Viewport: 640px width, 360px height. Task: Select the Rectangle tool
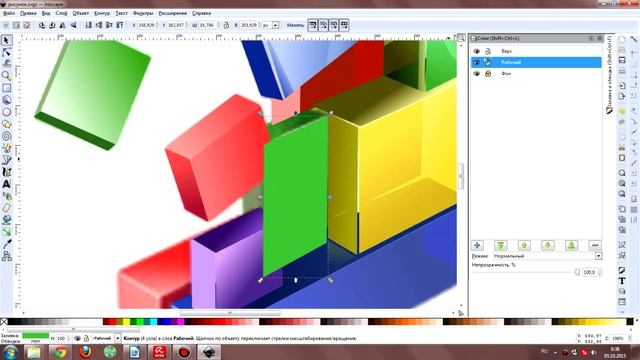[x=7, y=88]
